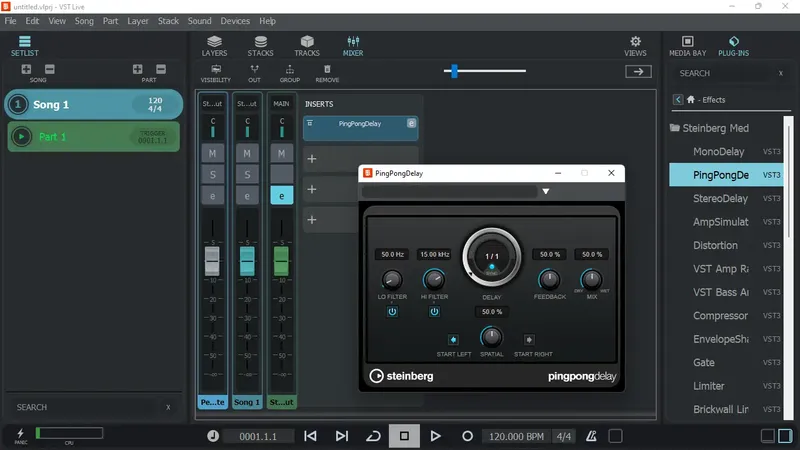Image resolution: width=800 pixels, height=450 pixels.
Task: Enable Start Left in PingPongDelay
Action: (x=453, y=339)
